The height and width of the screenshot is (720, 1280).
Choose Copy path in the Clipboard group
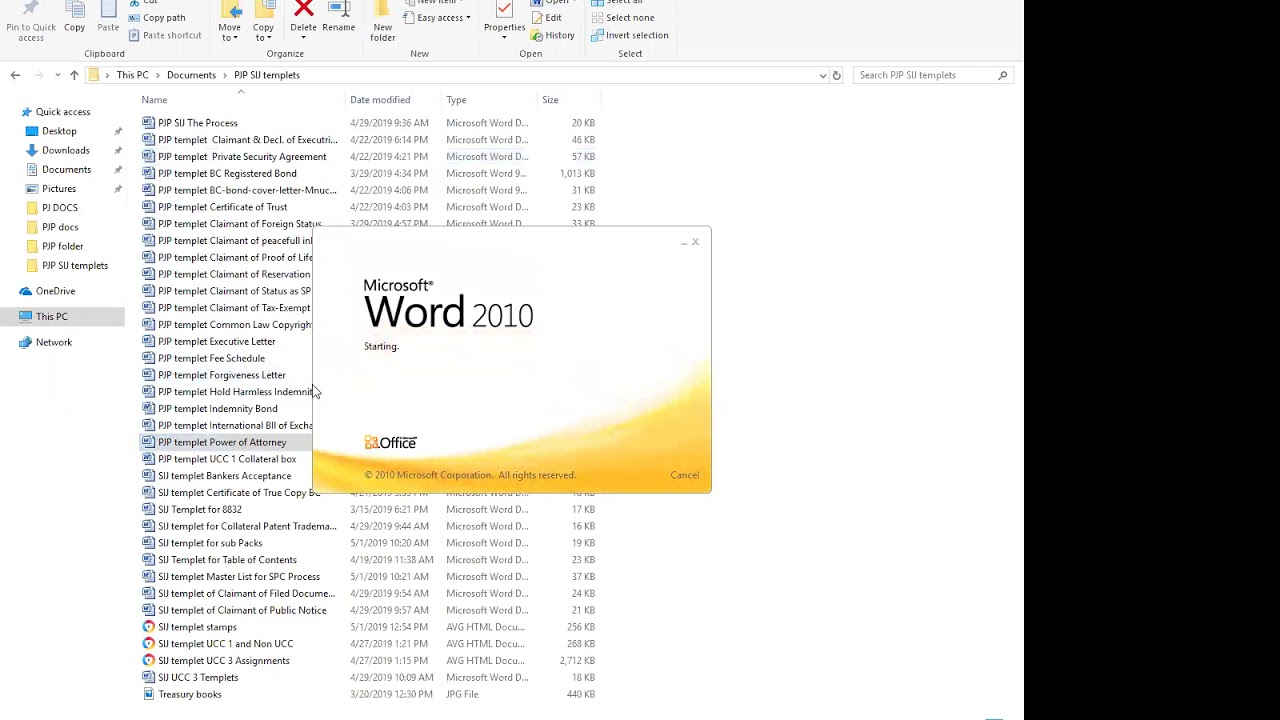pos(157,18)
